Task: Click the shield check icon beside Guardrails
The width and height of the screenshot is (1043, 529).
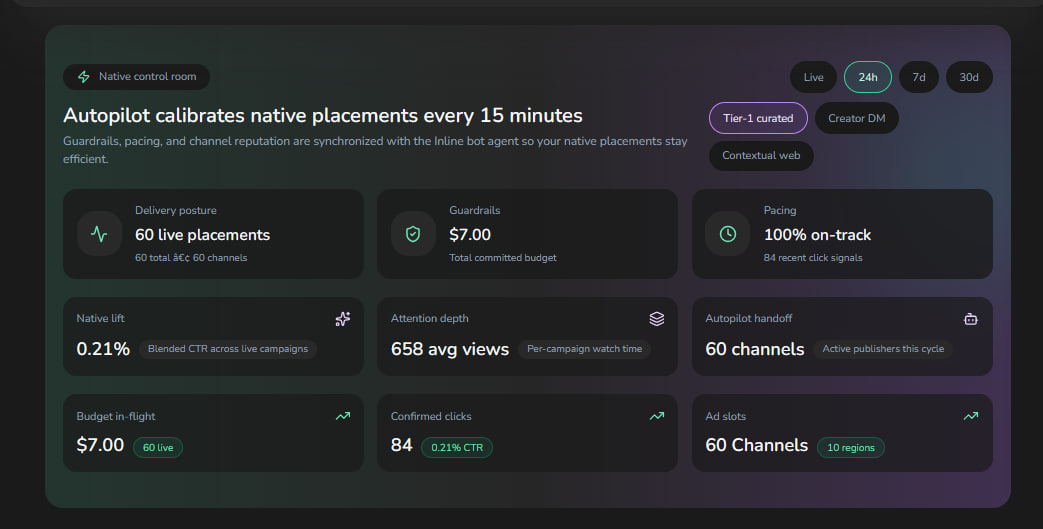Action: click(413, 234)
